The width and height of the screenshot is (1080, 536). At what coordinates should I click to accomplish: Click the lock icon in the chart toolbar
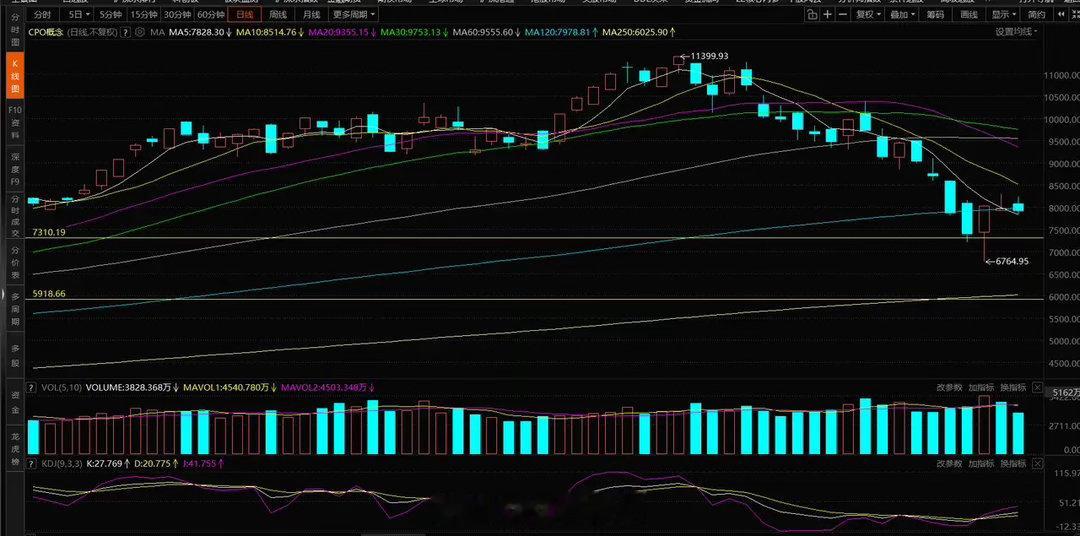(x=813, y=14)
